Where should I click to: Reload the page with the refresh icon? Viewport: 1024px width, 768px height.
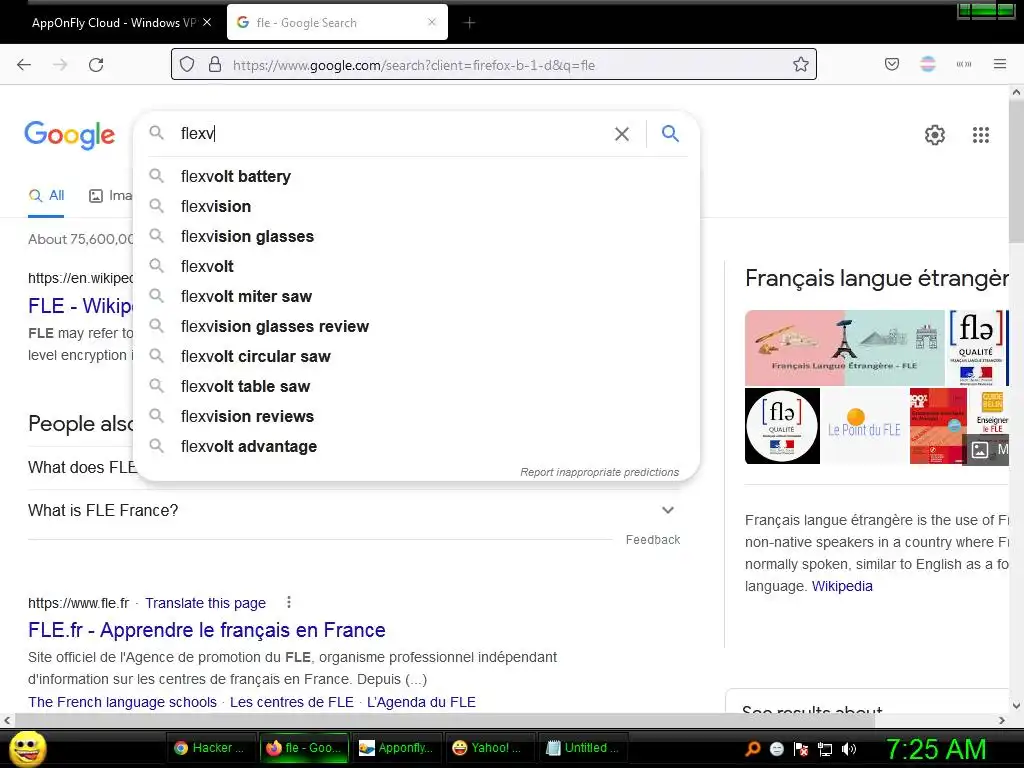click(x=96, y=65)
